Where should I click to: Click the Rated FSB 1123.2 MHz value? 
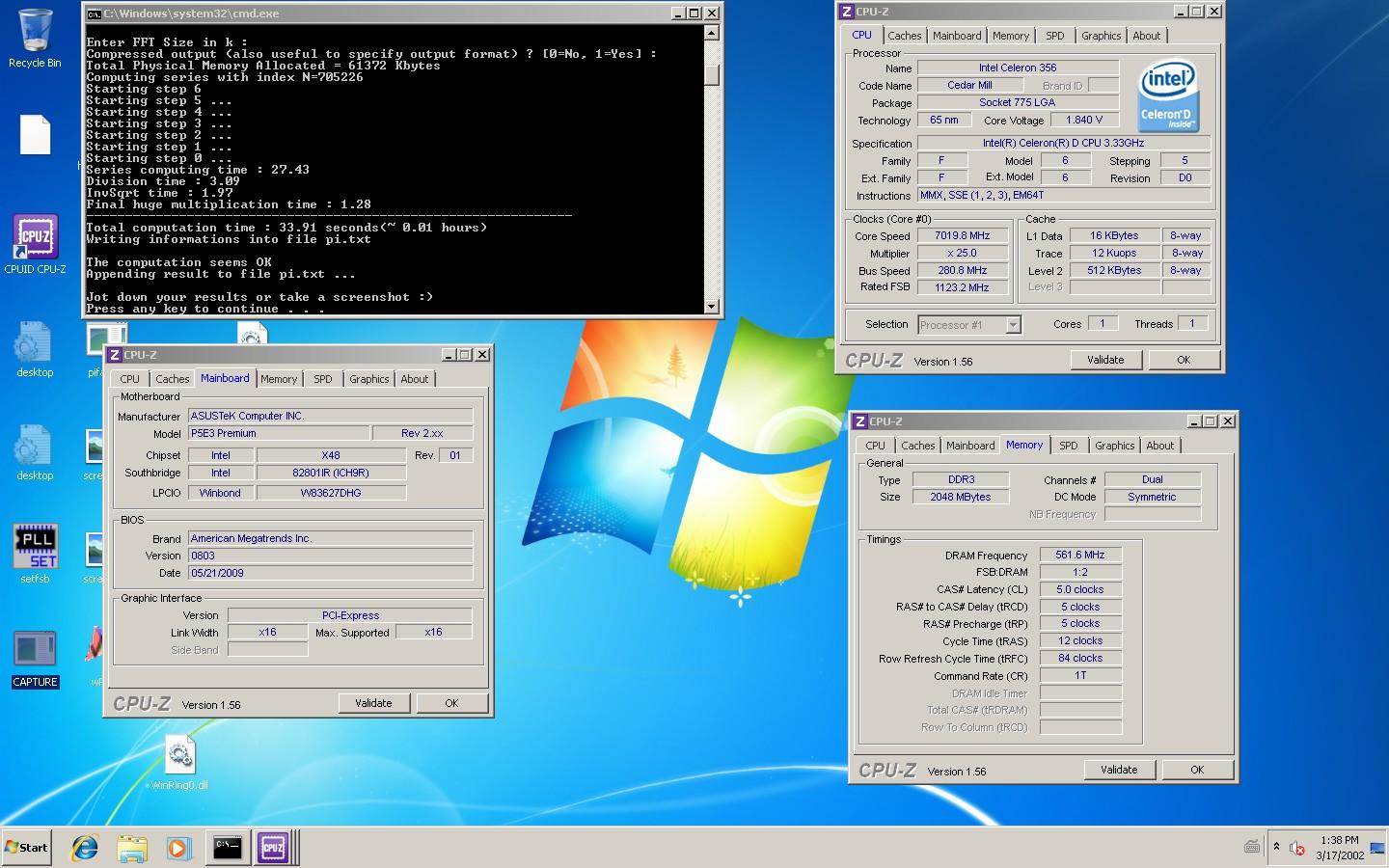click(x=963, y=287)
